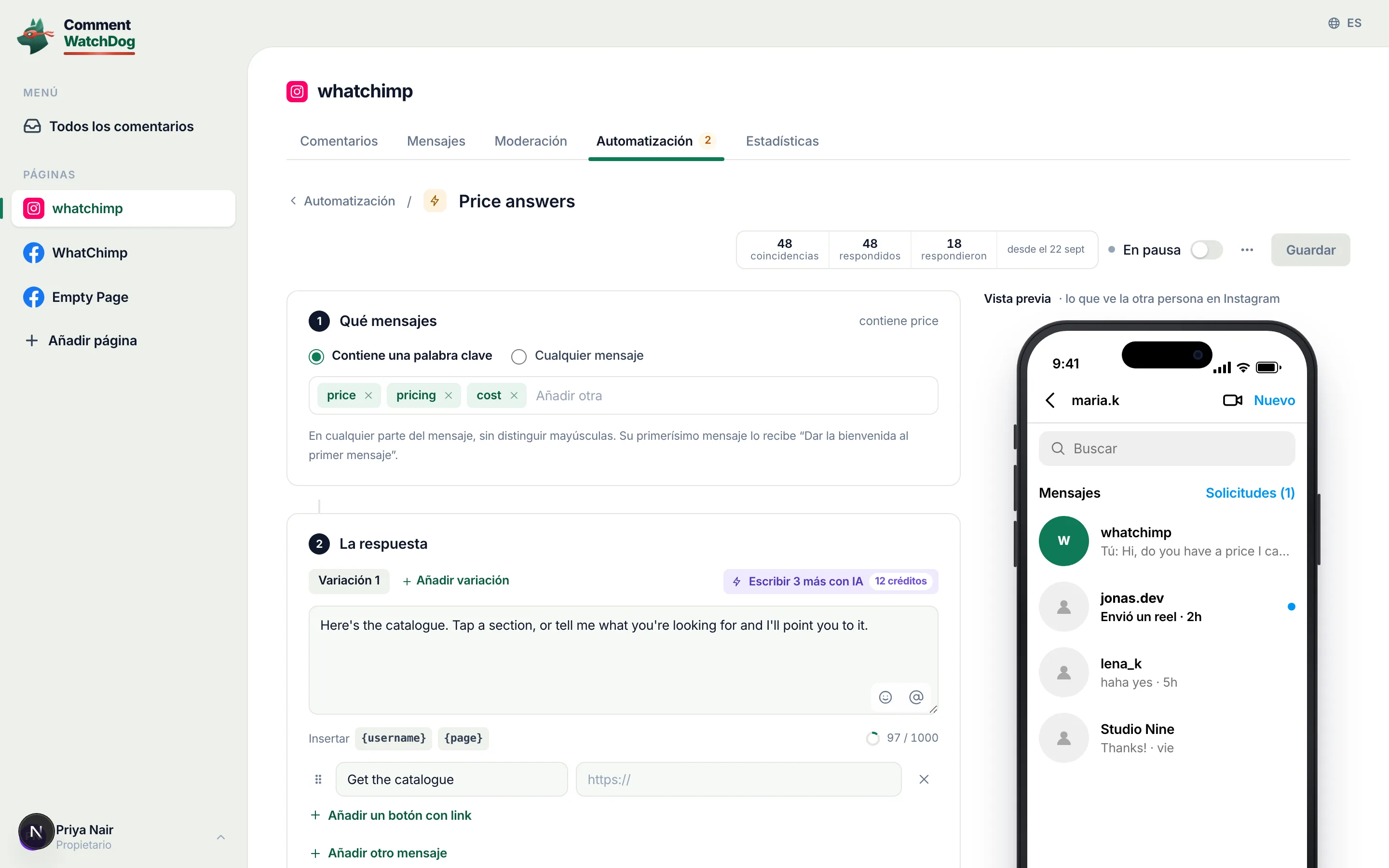Click the back chevron in phone preview
Image resolution: width=1389 pixels, height=868 pixels.
(1050, 400)
